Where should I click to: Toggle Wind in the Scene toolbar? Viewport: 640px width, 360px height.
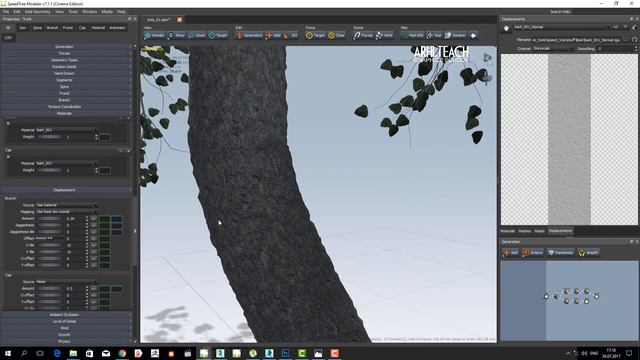(384, 36)
